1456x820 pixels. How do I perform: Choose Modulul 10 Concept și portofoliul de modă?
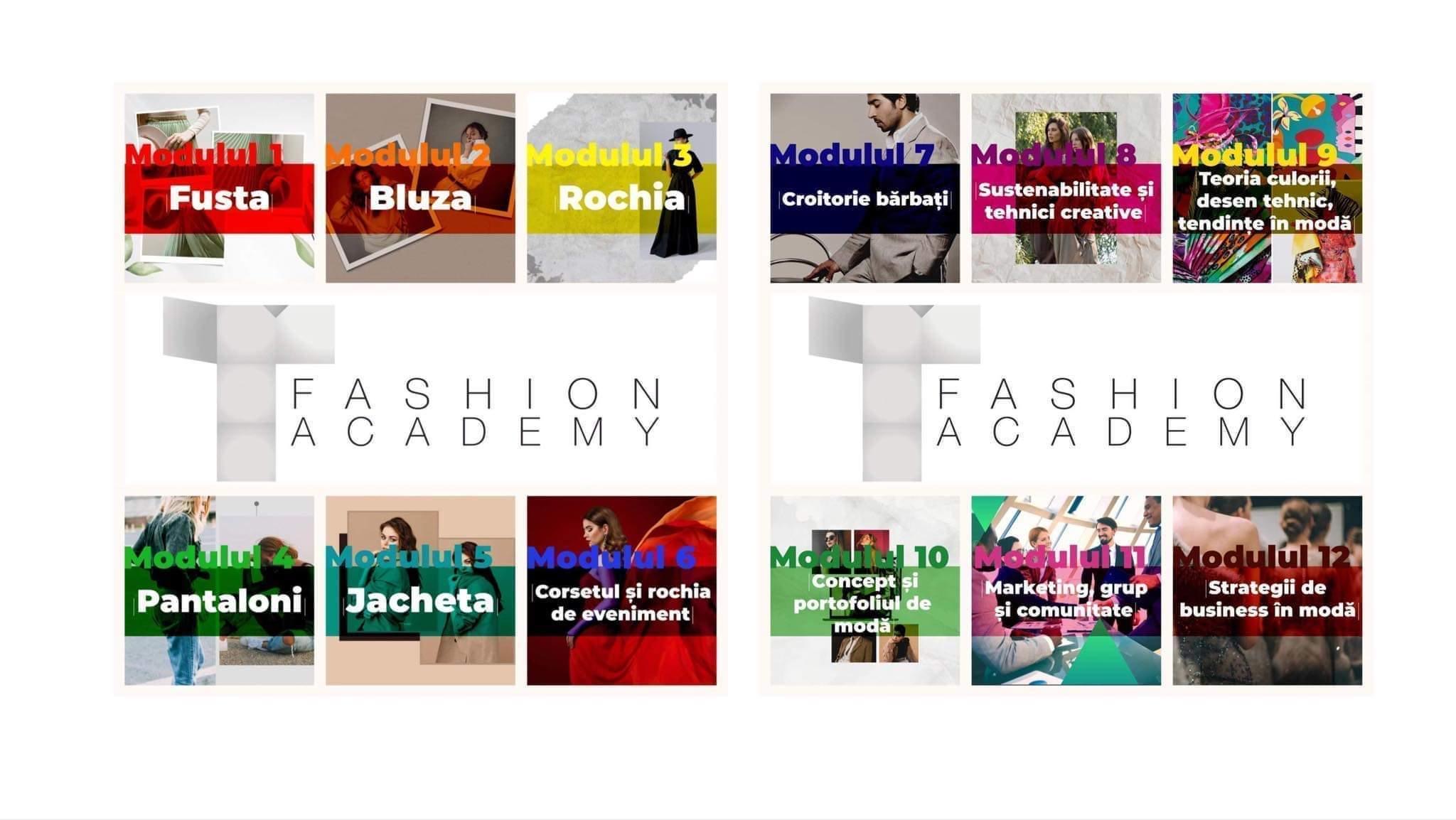point(864,590)
